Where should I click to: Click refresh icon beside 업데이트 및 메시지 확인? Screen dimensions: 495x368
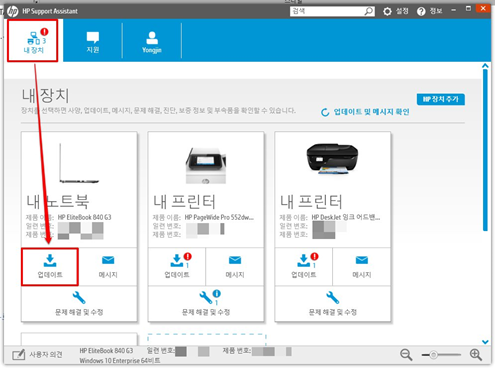tap(325, 112)
